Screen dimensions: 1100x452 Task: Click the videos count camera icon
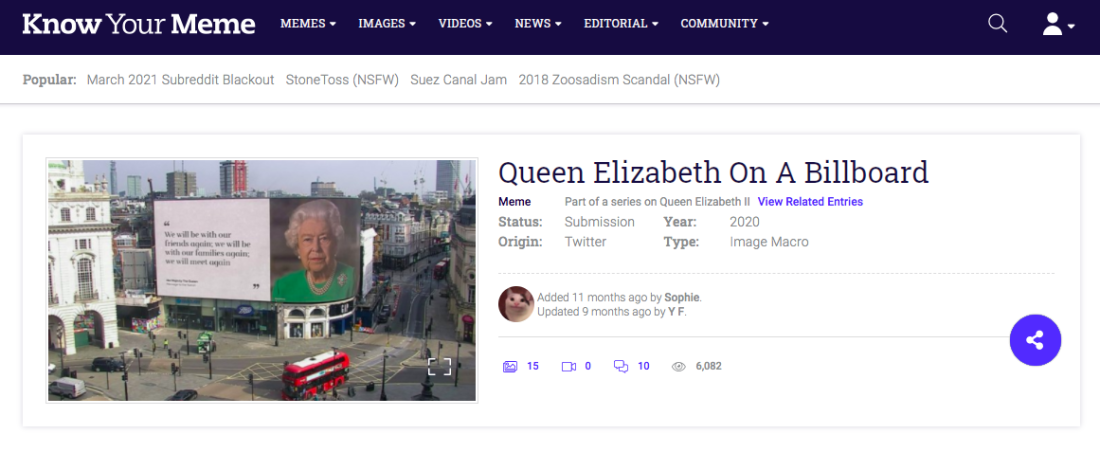pyautogui.click(x=568, y=366)
